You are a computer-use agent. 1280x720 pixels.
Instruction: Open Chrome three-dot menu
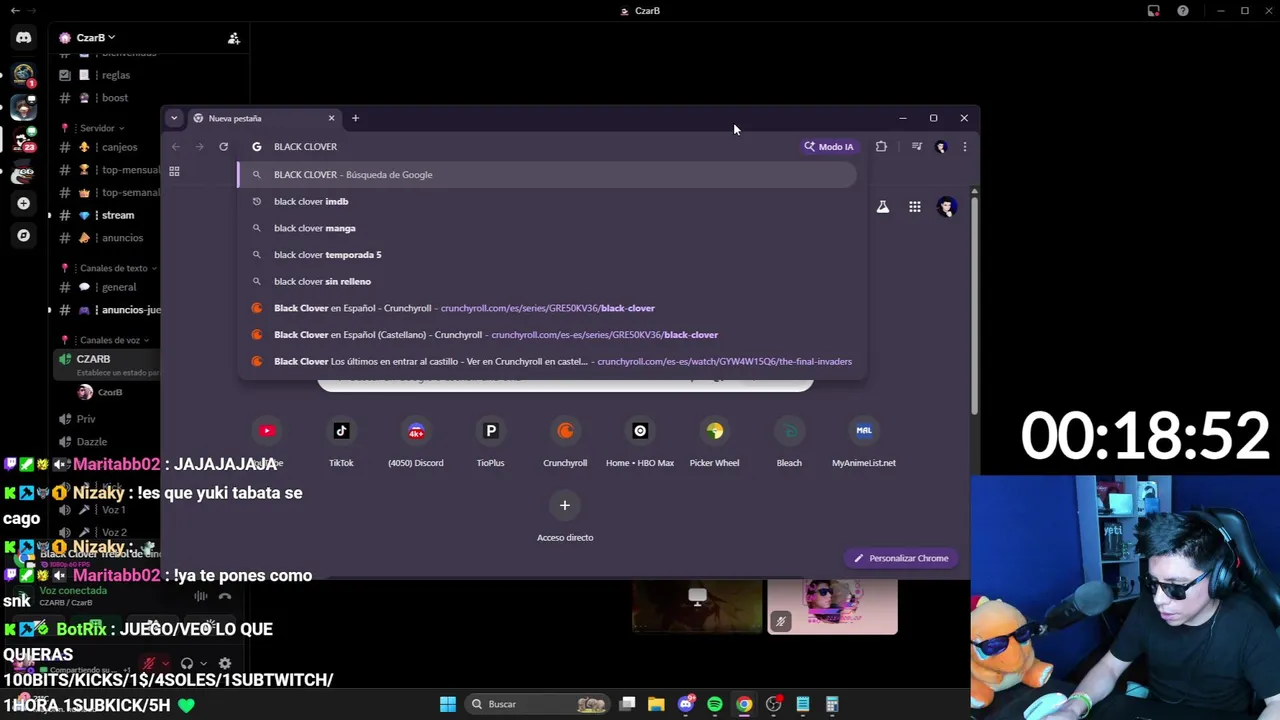[x=964, y=147]
